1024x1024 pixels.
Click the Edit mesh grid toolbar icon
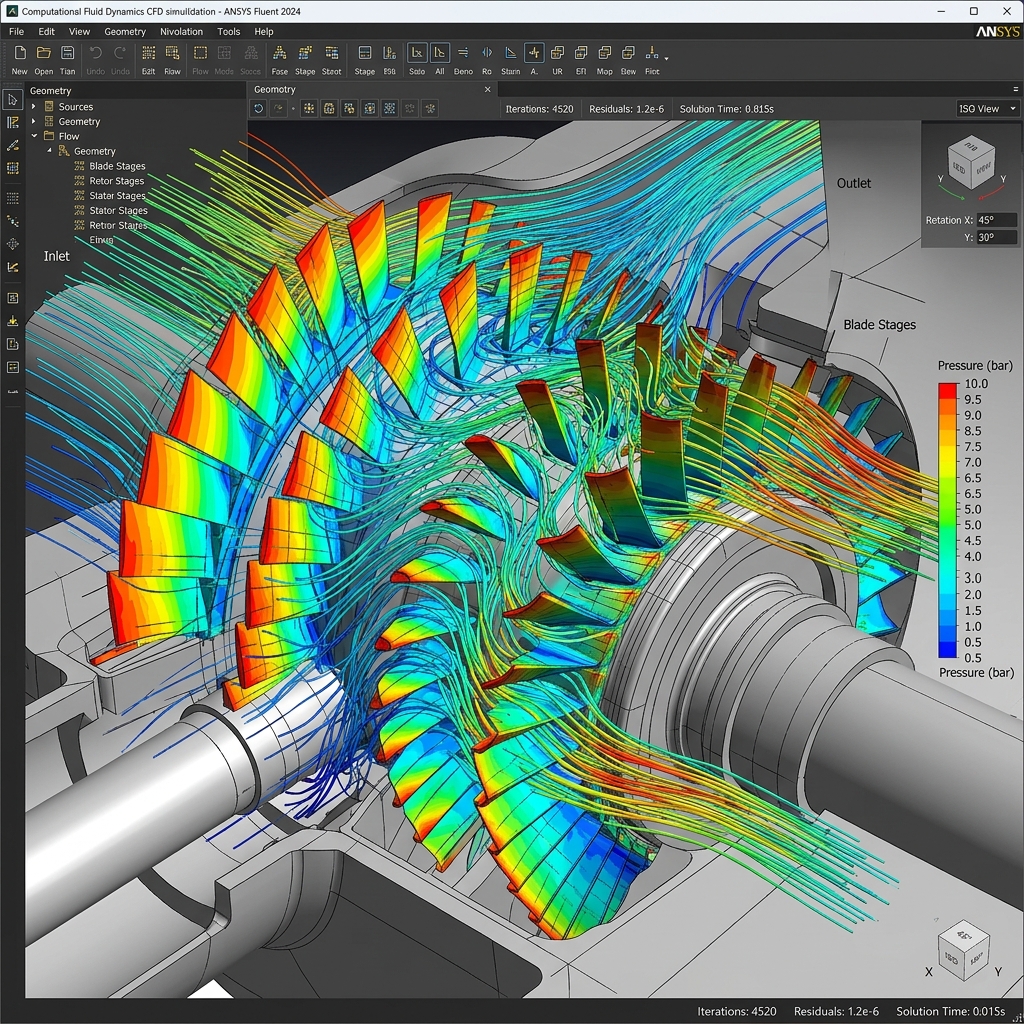click(148, 53)
